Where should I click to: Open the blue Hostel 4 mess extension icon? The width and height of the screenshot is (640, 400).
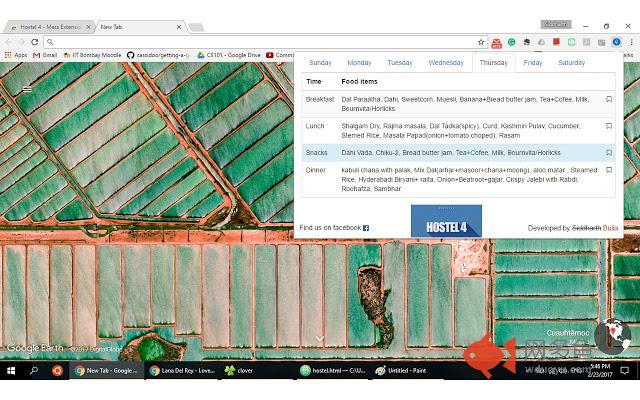(616, 42)
